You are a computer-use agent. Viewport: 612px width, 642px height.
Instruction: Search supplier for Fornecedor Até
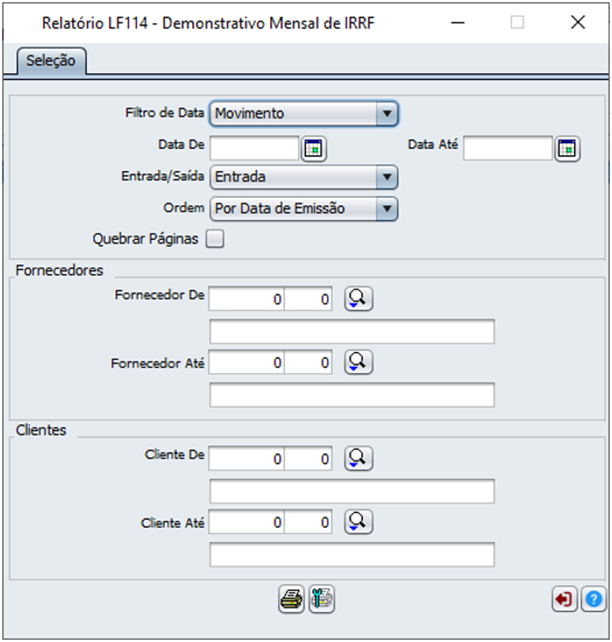tap(358, 362)
